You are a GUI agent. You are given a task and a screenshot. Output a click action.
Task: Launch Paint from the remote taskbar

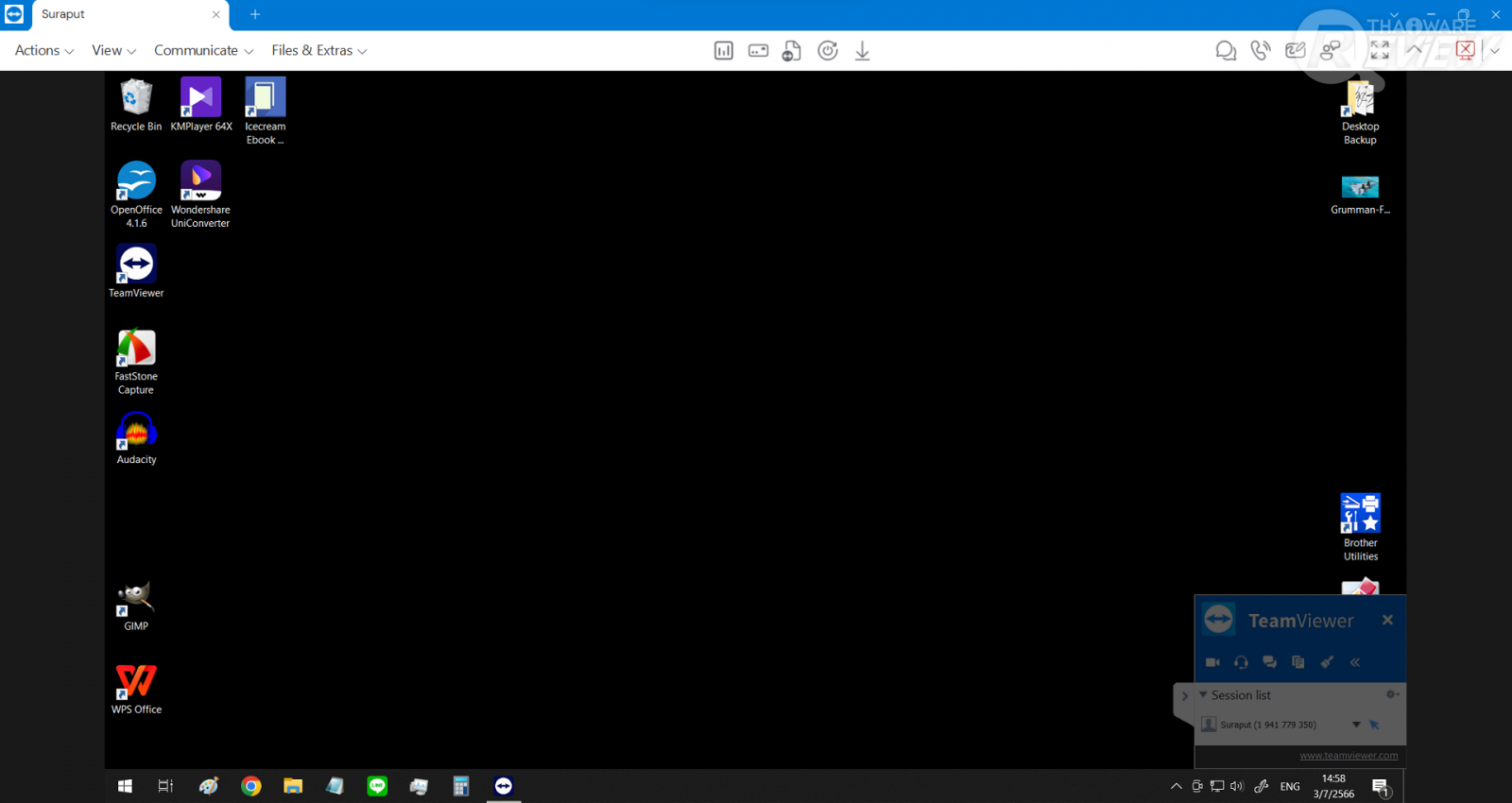click(209, 786)
